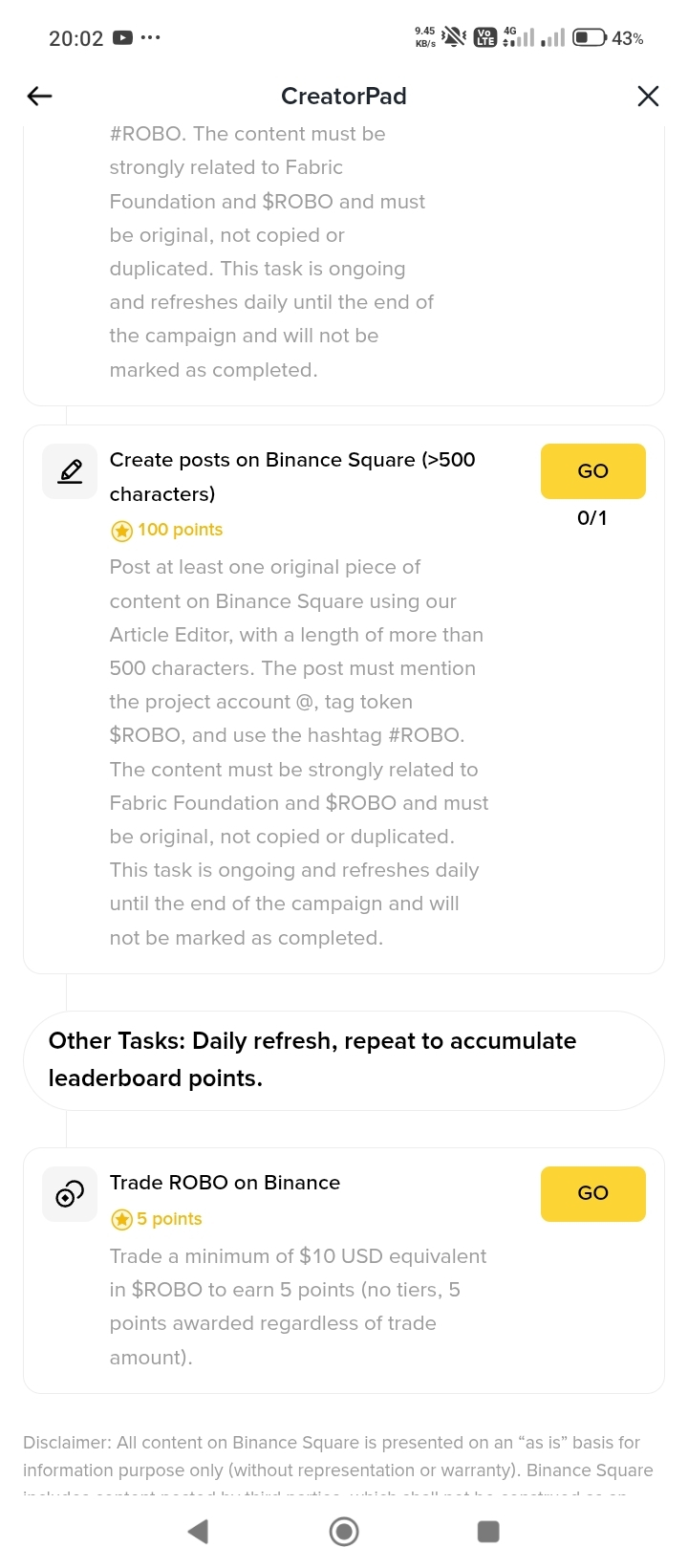Tap Android back navigation triangle
688x1568 pixels.
pyautogui.click(x=199, y=1532)
